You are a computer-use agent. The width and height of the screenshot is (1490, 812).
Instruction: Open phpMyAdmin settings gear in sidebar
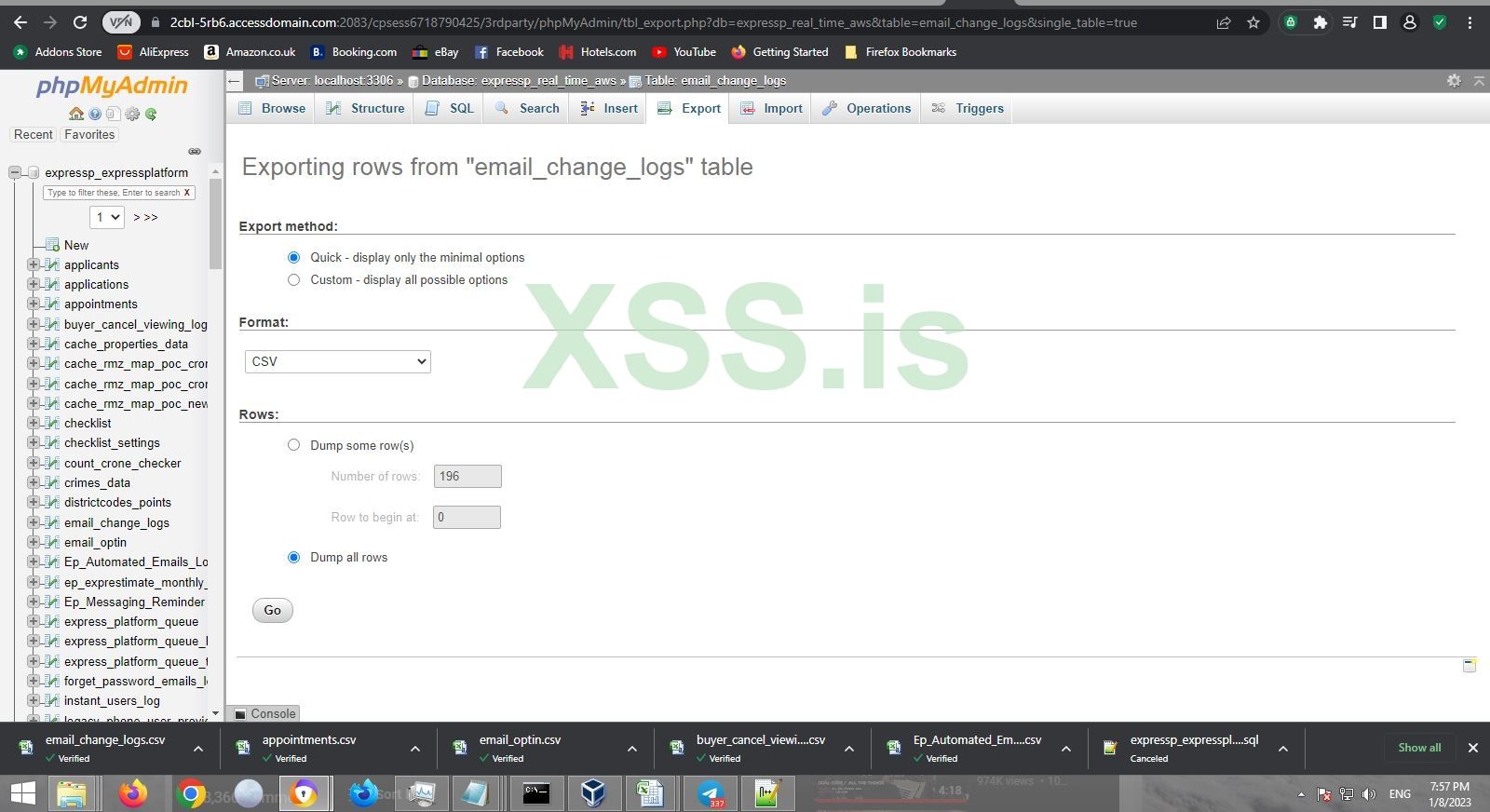click(x=132, y=114)
